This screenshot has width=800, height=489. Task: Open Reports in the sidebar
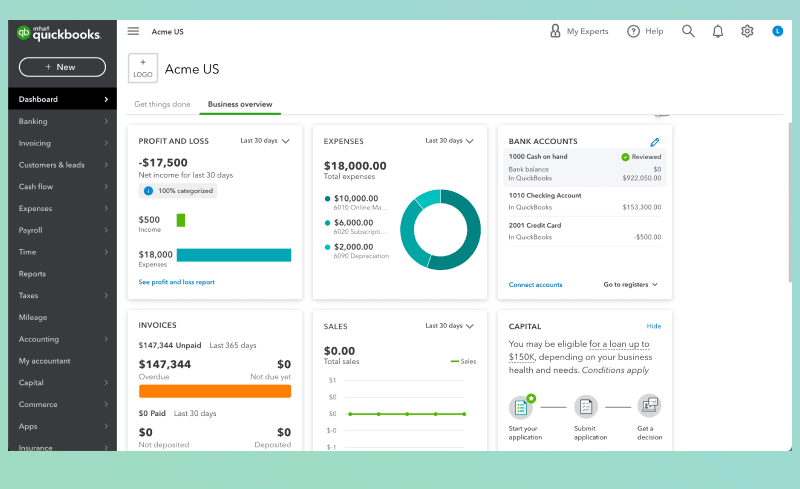point(62,274)
